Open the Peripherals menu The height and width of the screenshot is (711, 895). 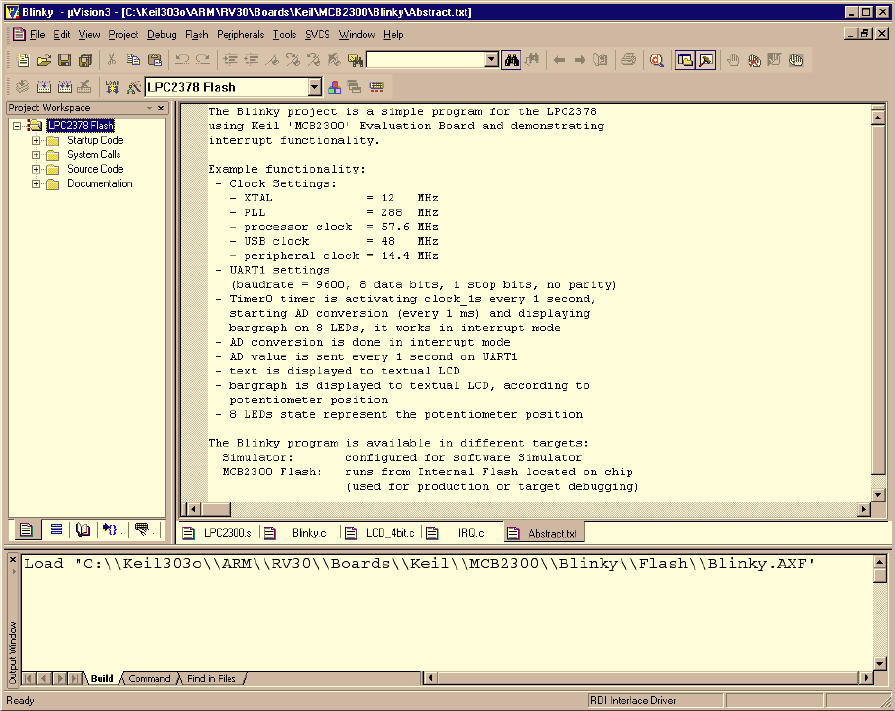click(240, 34)
